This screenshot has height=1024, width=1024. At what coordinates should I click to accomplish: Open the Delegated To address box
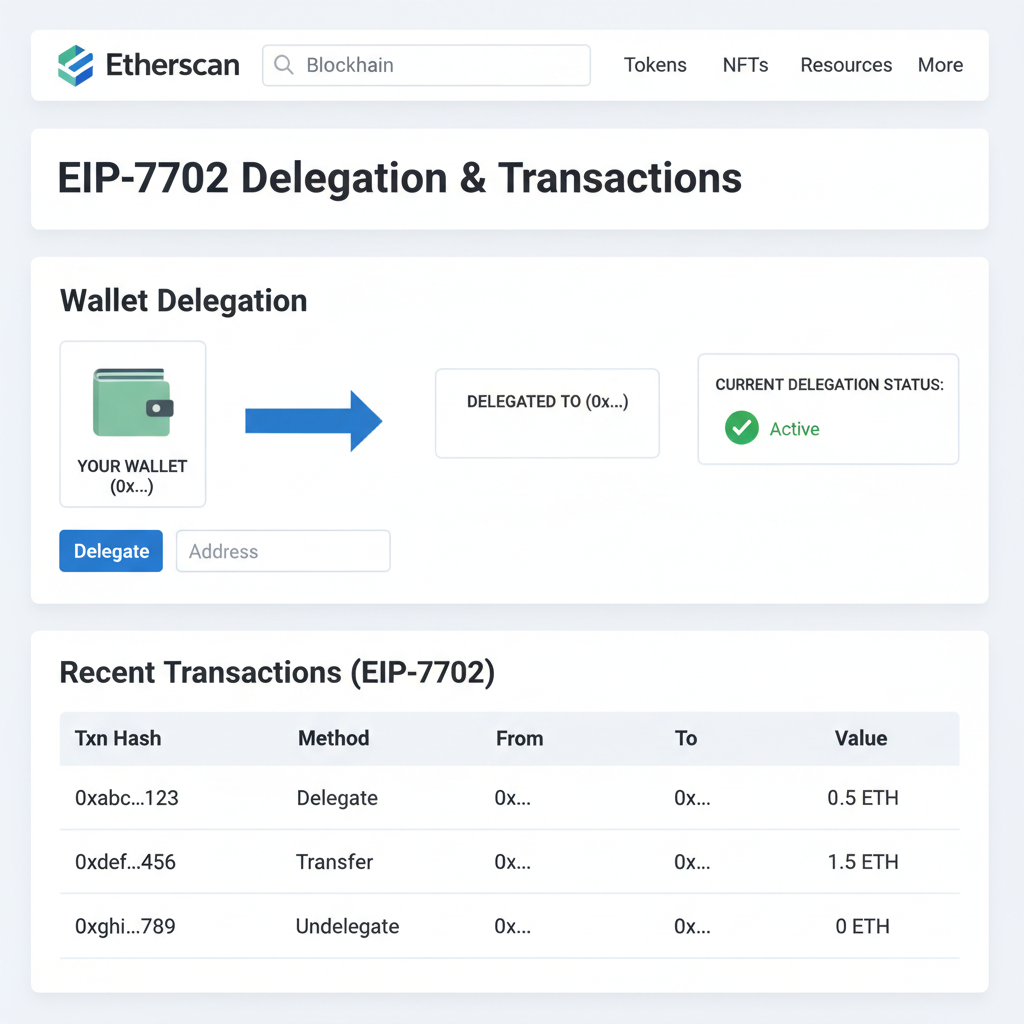click(x=547, y=413)
